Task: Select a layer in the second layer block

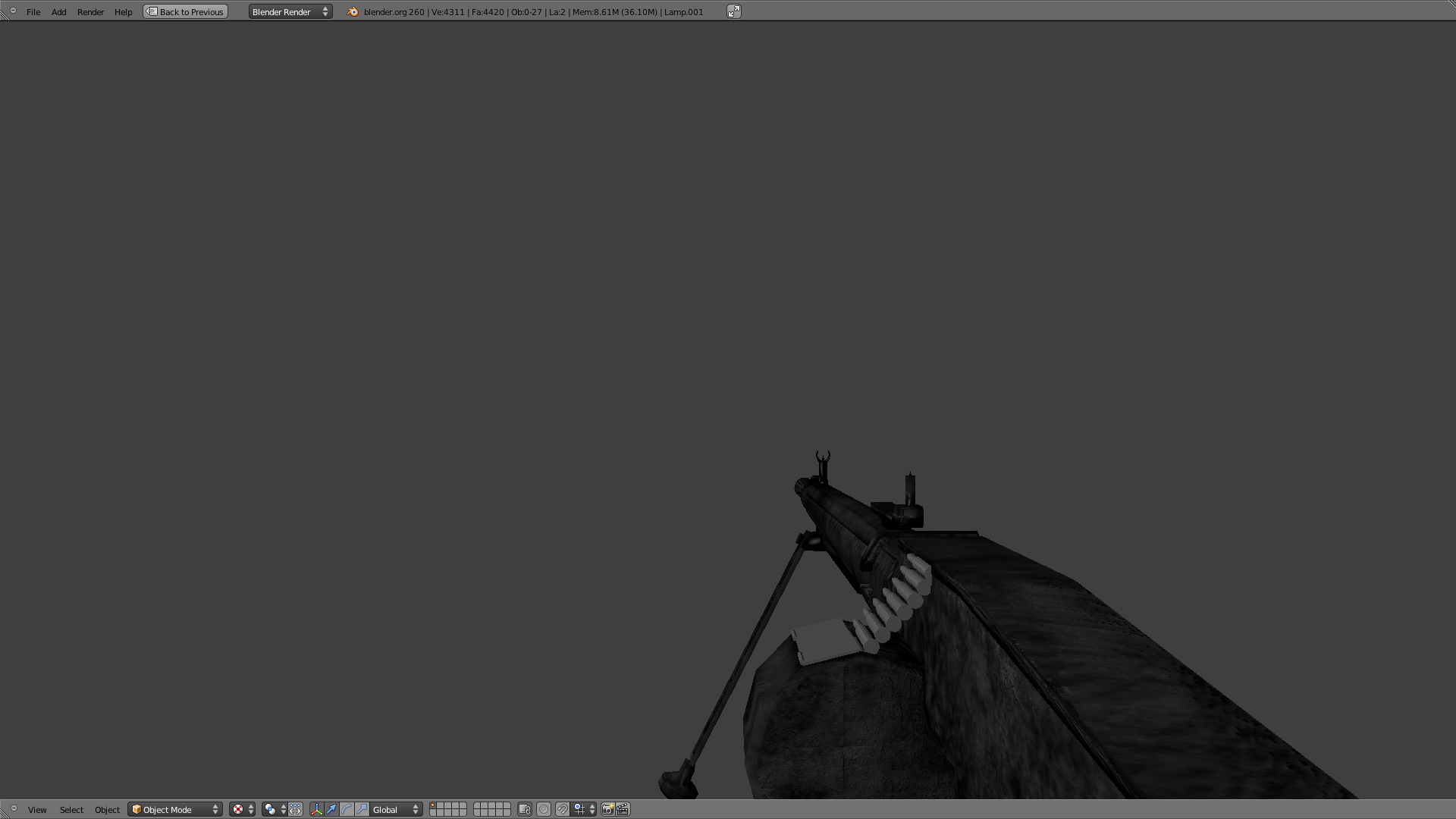Action: tap(491, 810)
